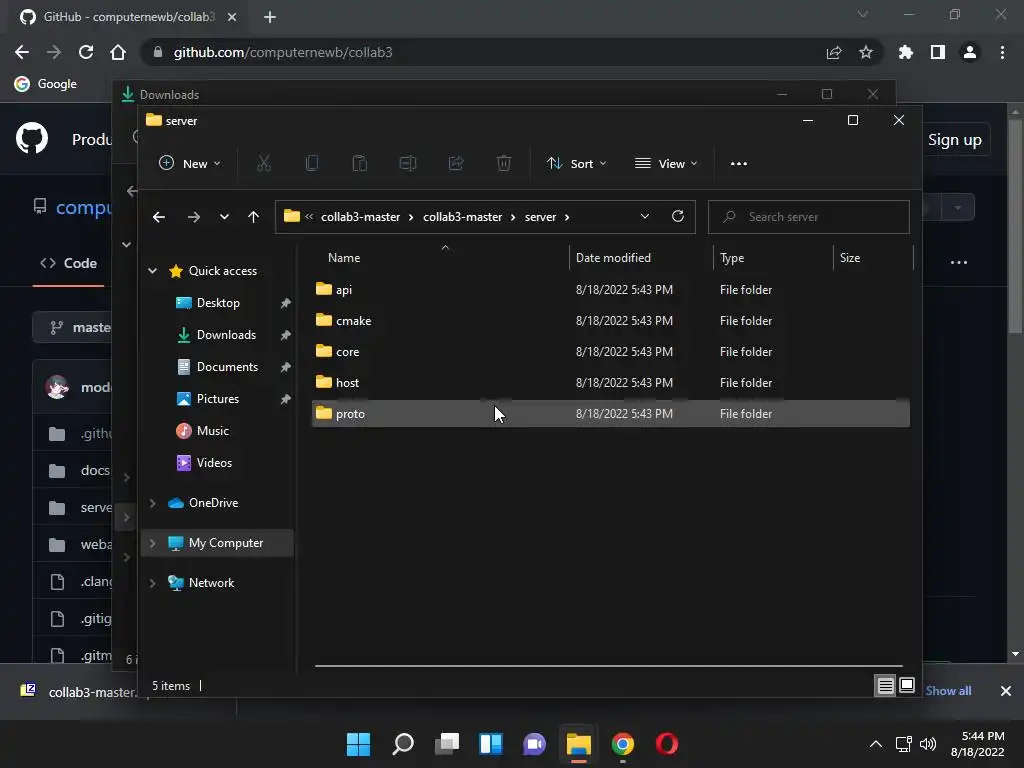Collapse the Quick access tree node
The width and height of the screenshot is (1024, 768).
pos(153,270)
